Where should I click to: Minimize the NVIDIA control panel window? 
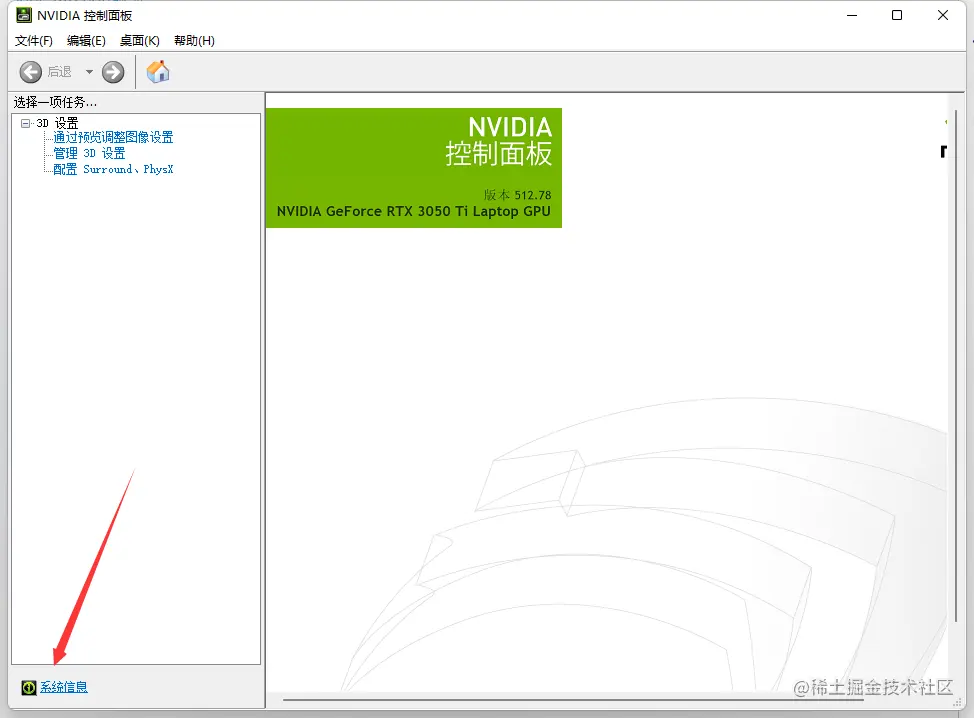(x=852, y=16)
